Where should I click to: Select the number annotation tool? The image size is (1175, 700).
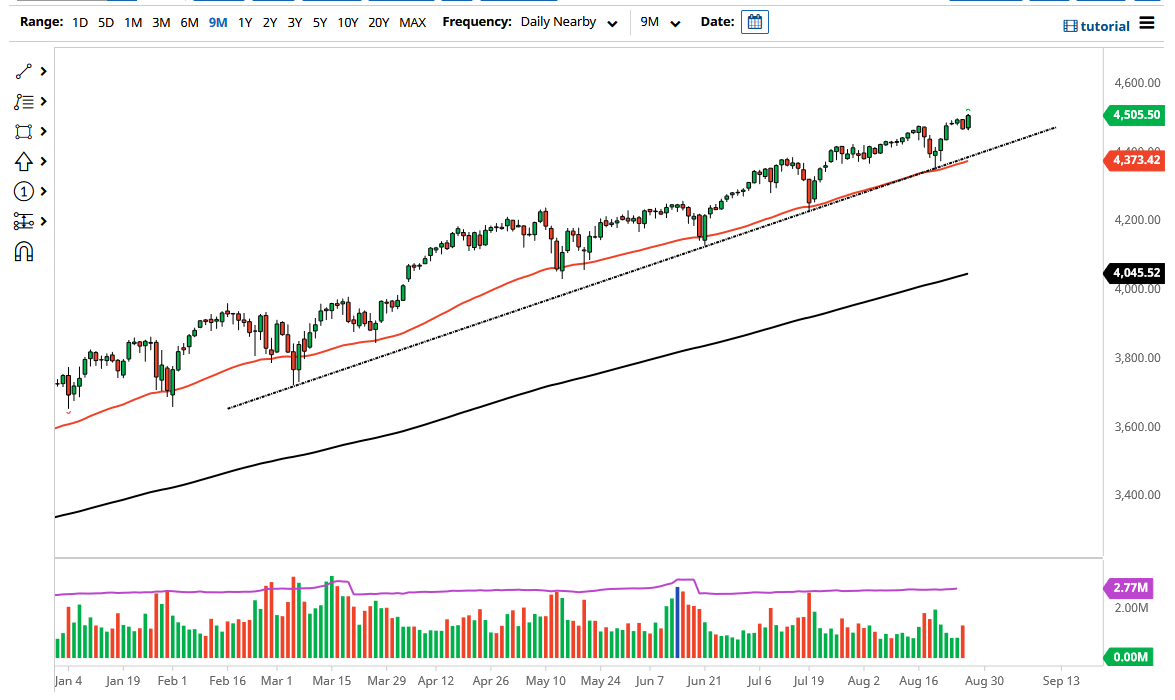pos(24,190)
